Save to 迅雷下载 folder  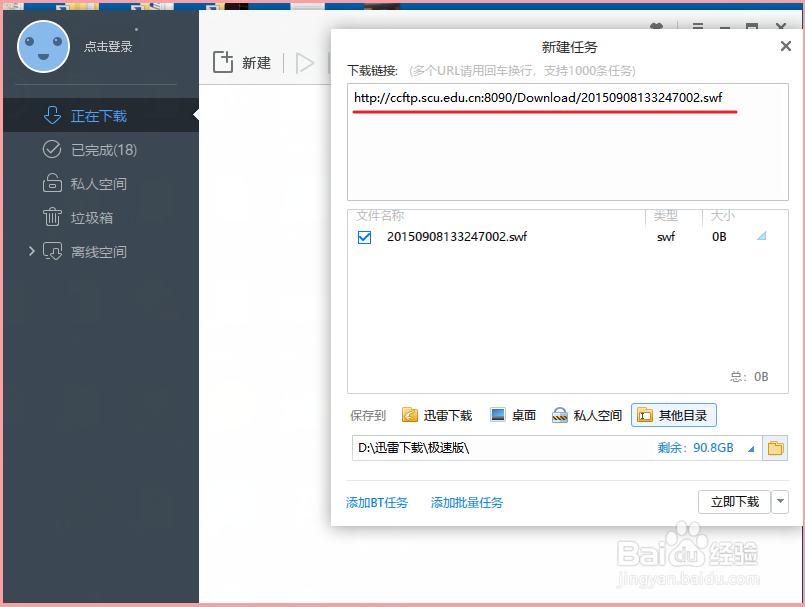437,415
